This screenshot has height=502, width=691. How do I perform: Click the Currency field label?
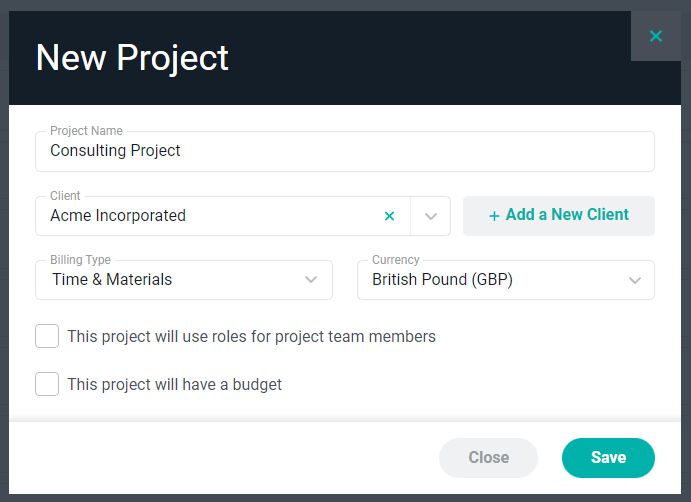click(395, 260)
